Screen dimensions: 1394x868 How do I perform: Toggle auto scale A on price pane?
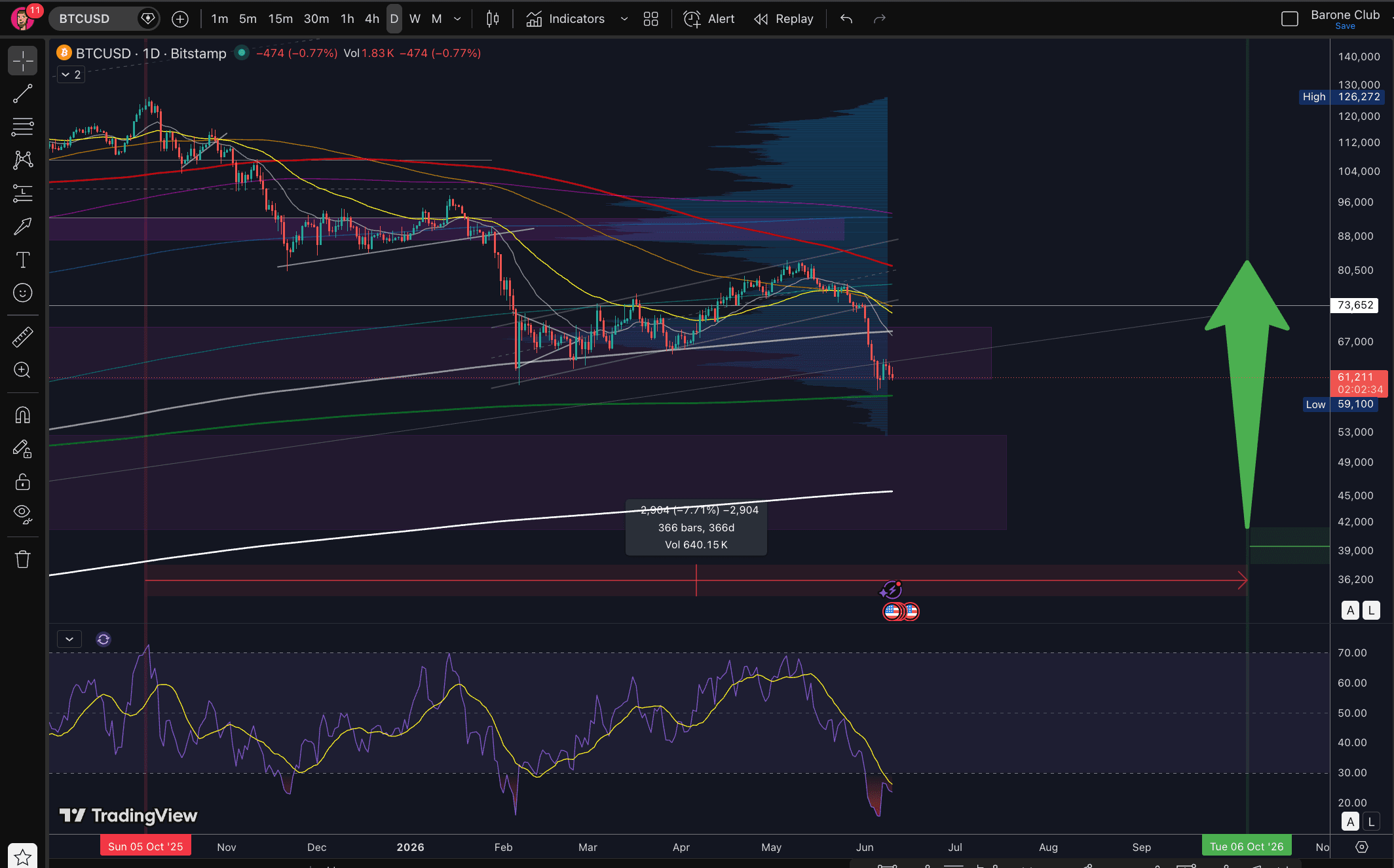point(1350,611)
